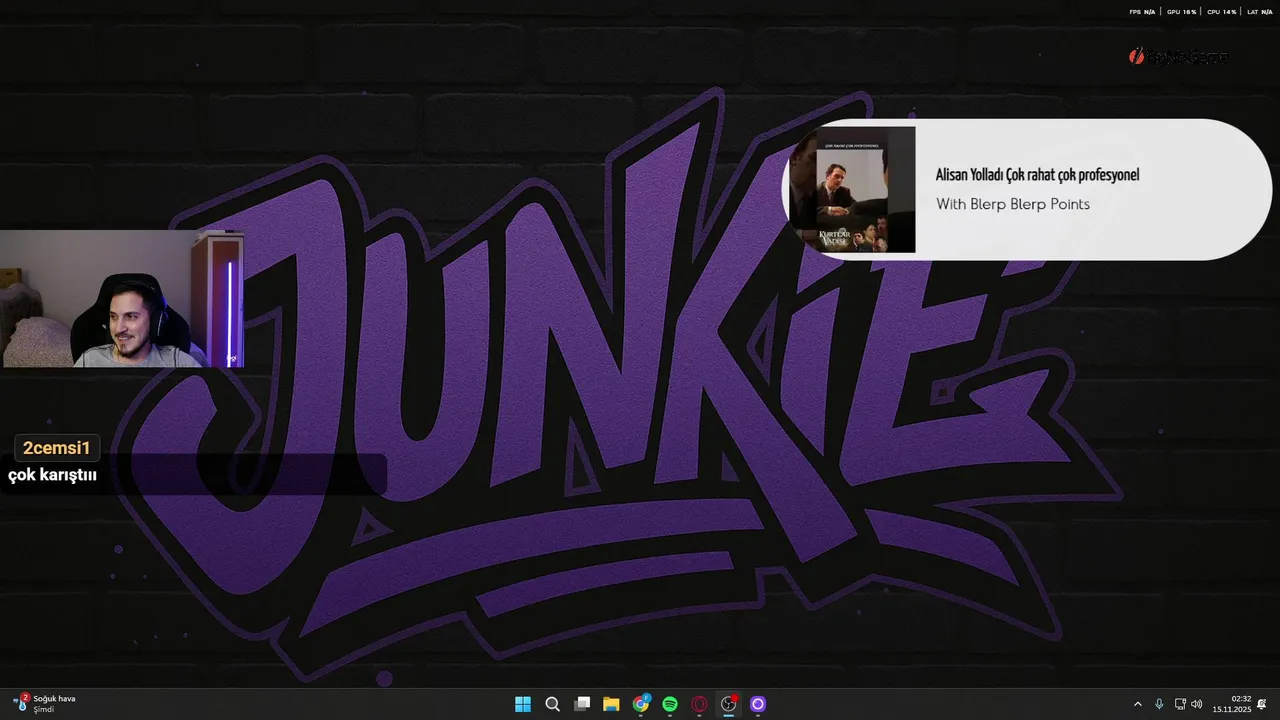
Task: Open Task View in the taskbar
Action: 582,704
